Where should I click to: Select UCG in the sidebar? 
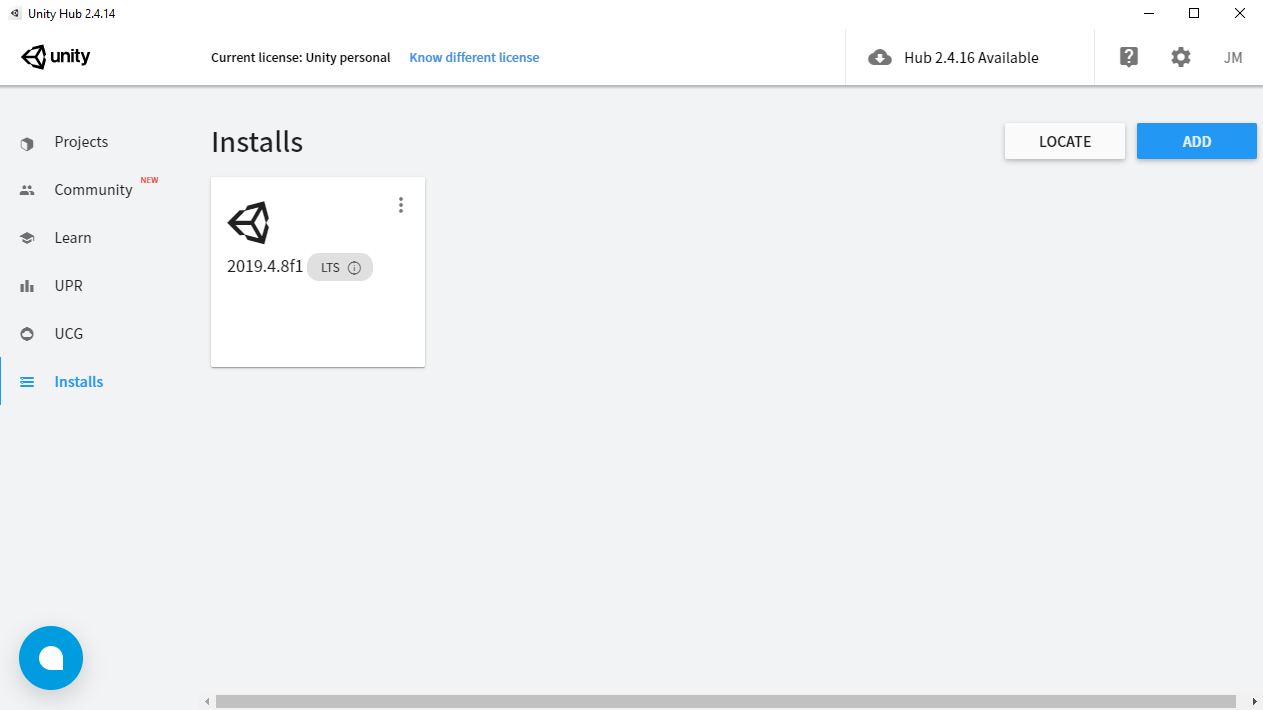(69, 334)
